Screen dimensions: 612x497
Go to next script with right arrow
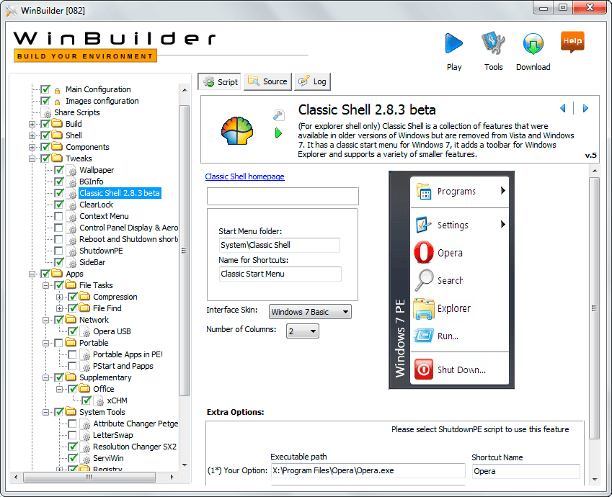[585, 108]
